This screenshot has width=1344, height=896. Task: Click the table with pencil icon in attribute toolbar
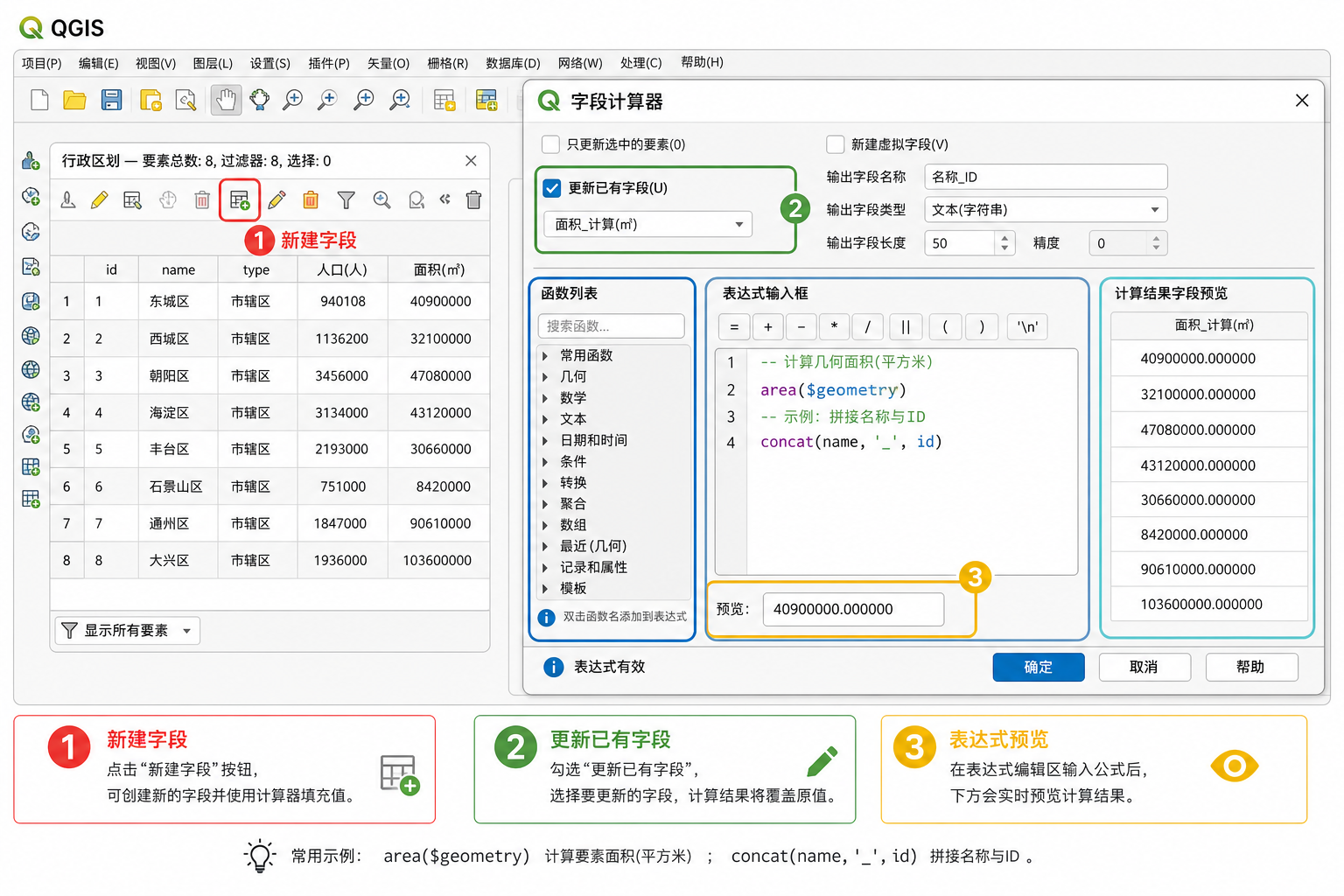pos(132,200)
